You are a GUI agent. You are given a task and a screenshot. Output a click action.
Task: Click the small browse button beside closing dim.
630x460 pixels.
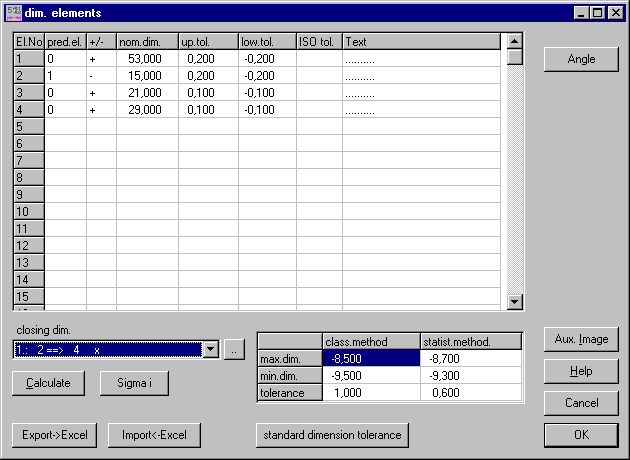tap(232, 349)
